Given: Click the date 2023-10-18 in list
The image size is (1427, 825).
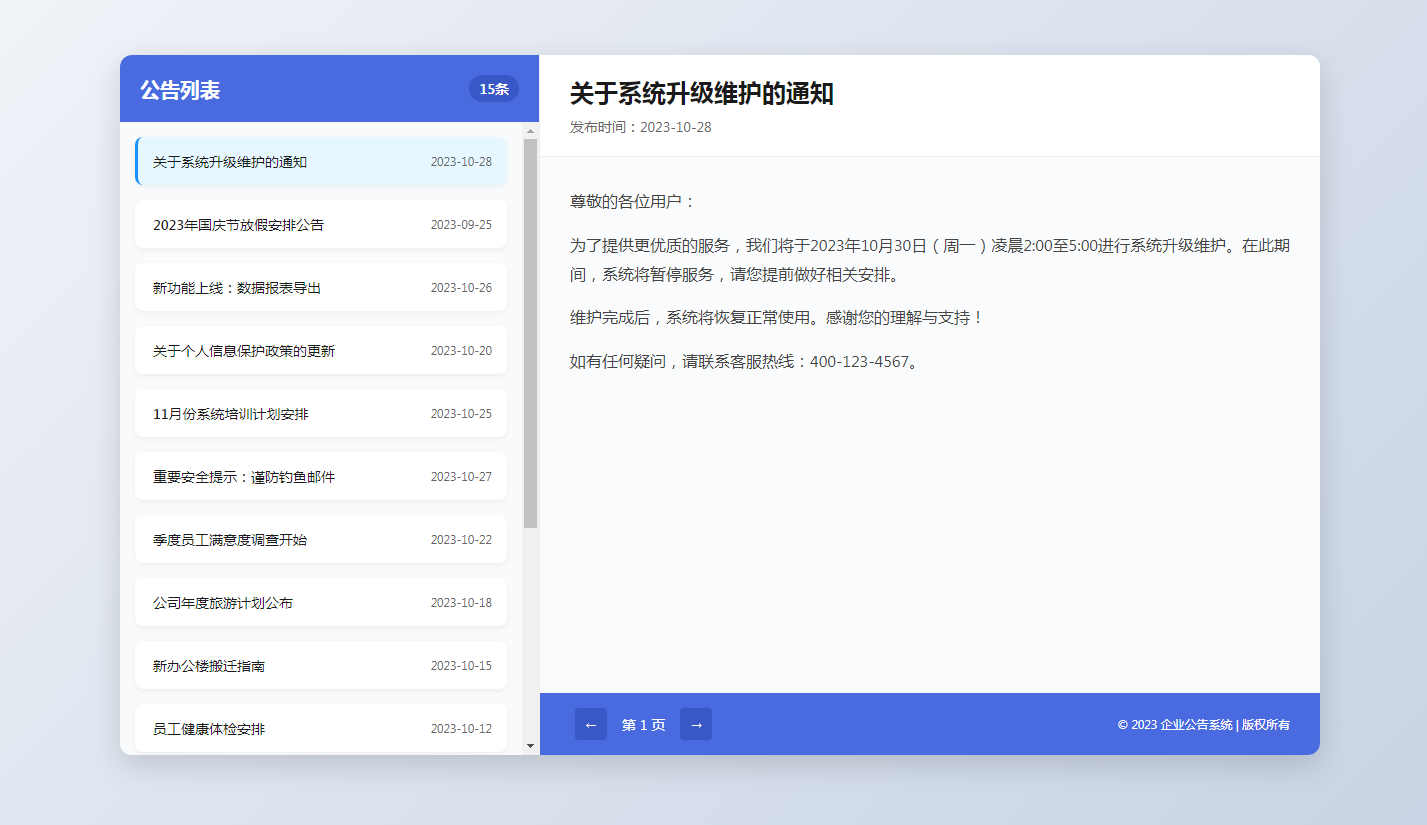Looking at the screenshot, I should click(461, 602).
